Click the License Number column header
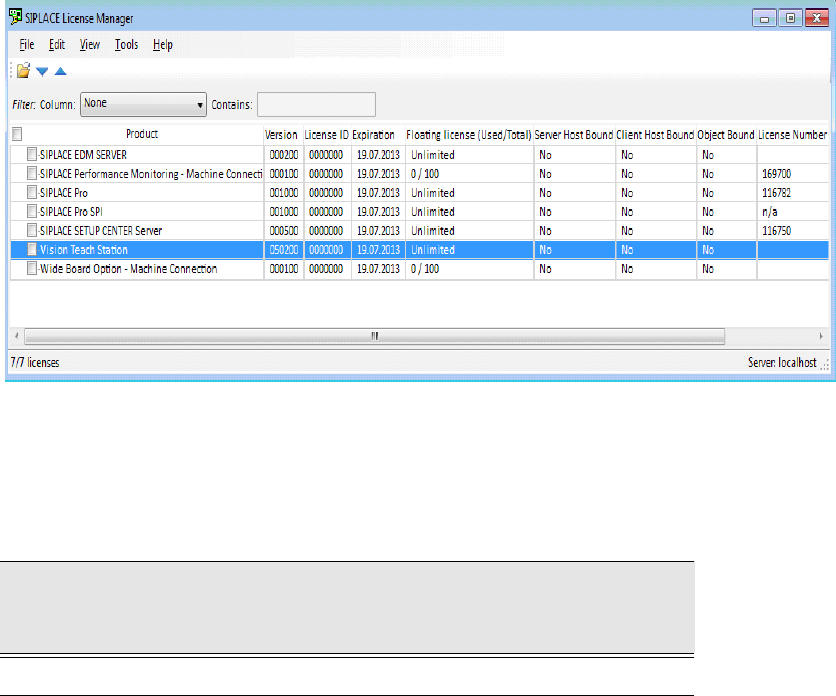This screenshot has width=836, height=696. pyautogui.click(x=792, y=135)
